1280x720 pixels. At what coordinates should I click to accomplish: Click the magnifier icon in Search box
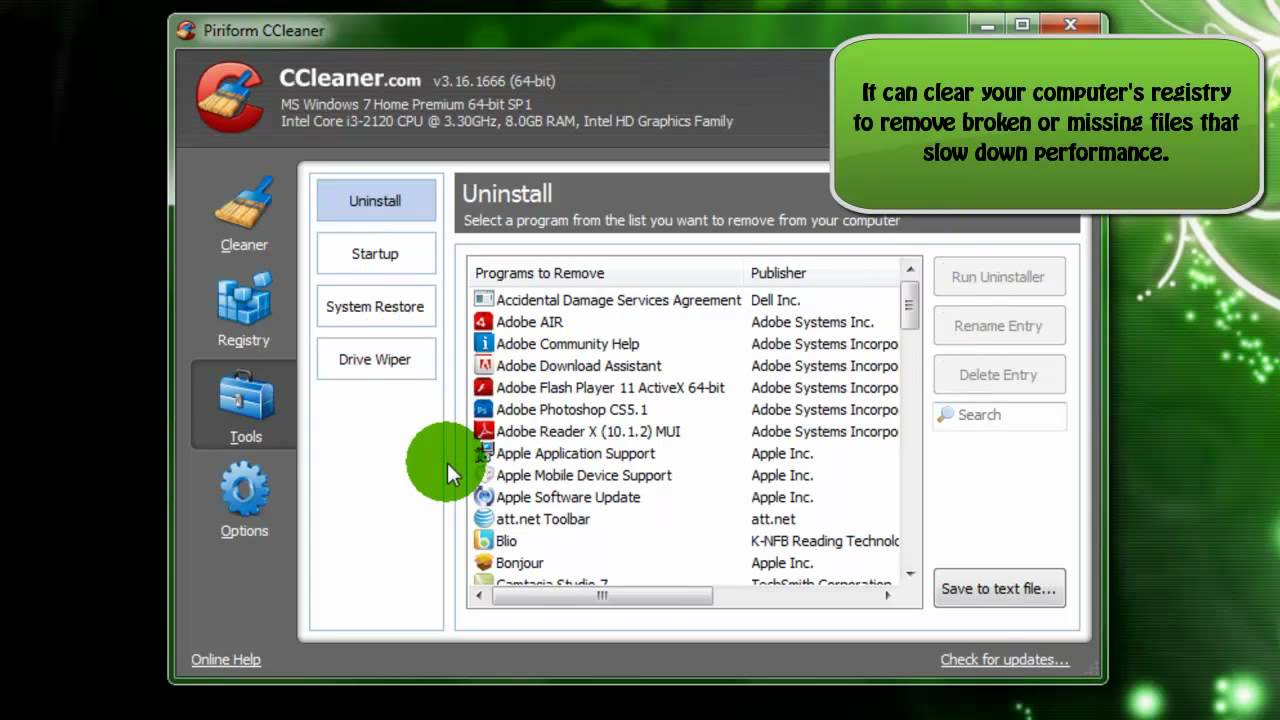tap(946, 414)
